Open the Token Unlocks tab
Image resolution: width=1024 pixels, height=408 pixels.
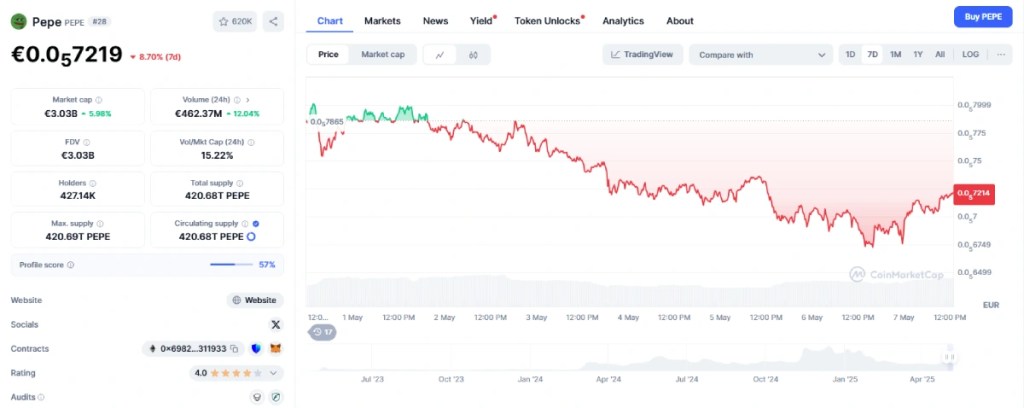tap(547, 21)
